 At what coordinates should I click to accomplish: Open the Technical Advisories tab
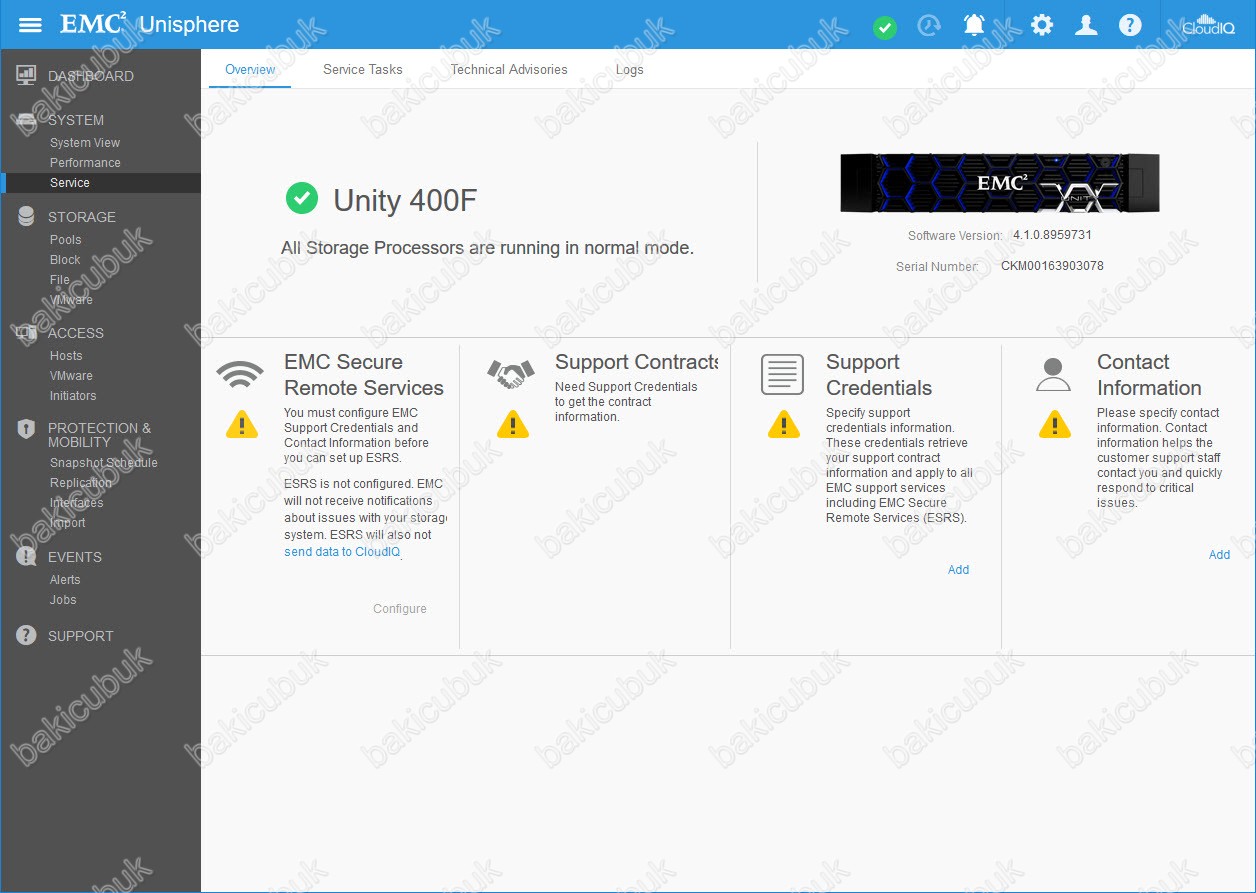pos(509,70)
